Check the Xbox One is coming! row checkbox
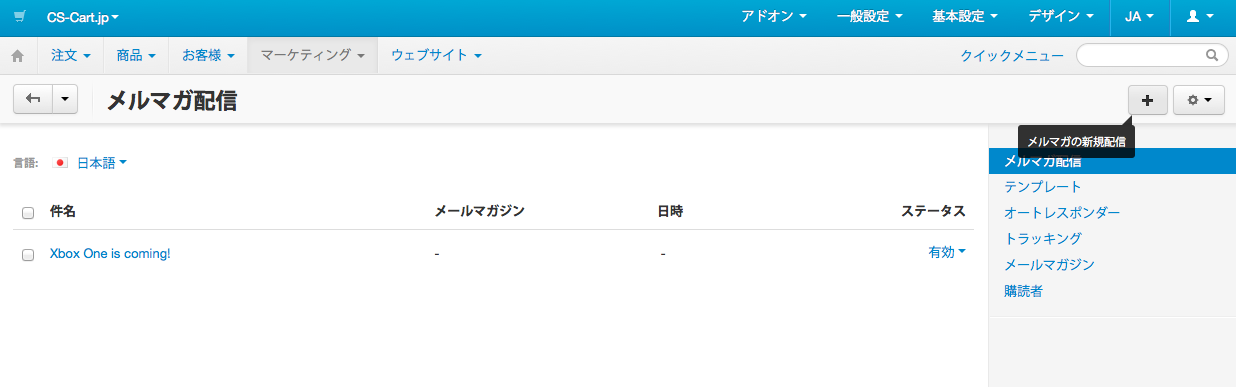1236x387 pixels. (28, 255)
